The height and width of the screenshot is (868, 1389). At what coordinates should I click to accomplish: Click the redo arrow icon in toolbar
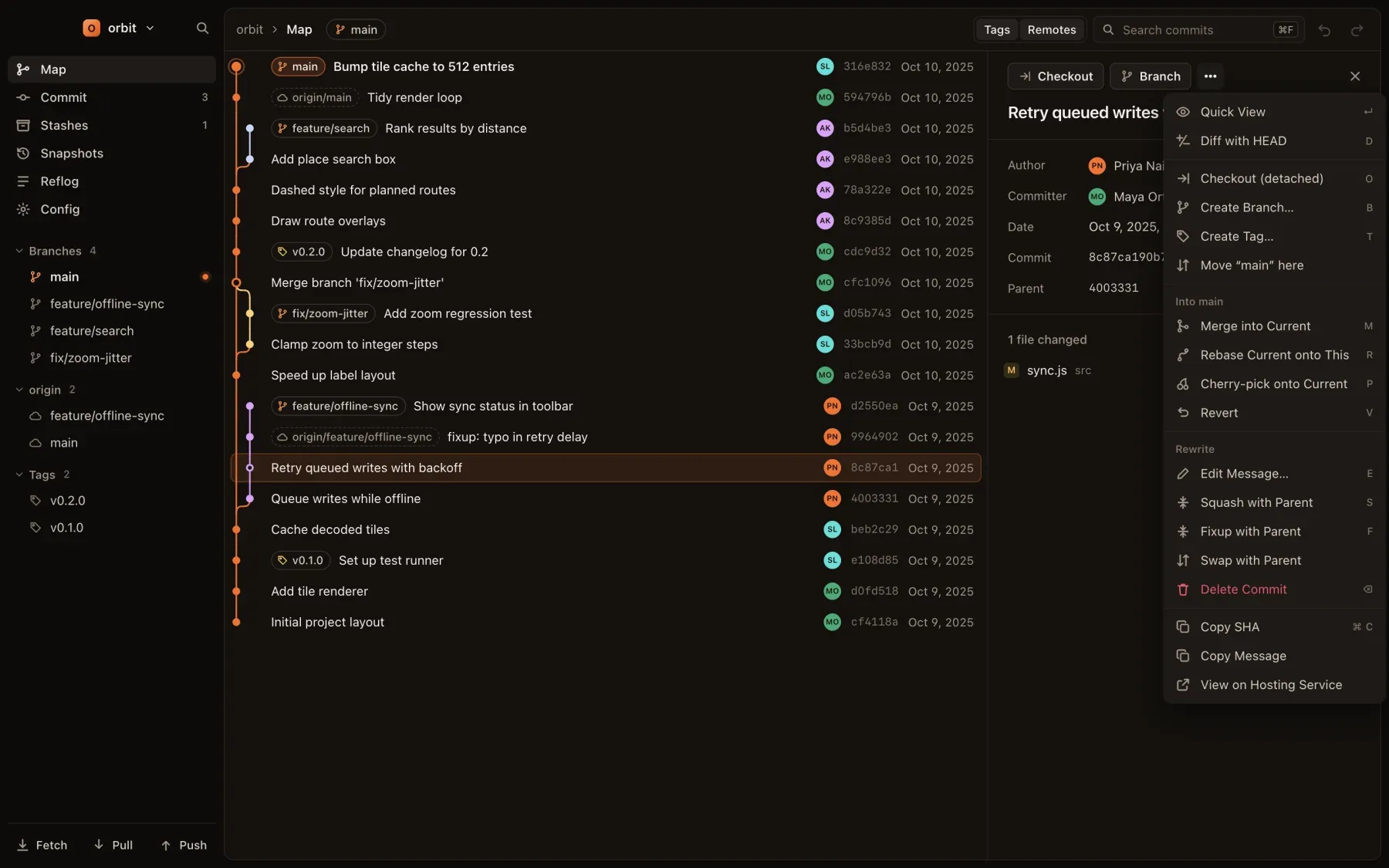point(1357,30)
